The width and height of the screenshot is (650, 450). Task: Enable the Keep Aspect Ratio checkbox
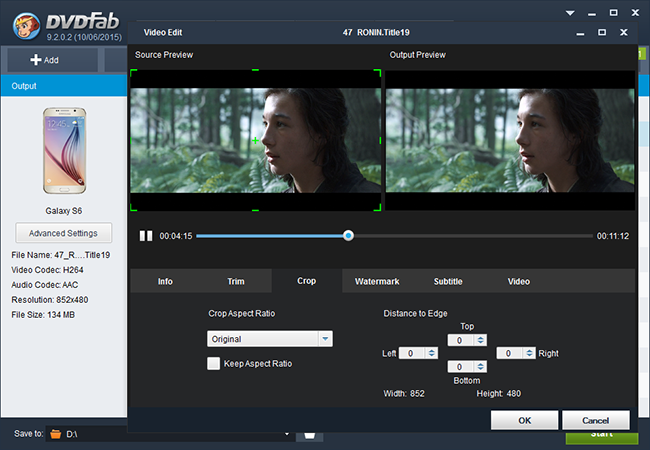tap(213, 363)
